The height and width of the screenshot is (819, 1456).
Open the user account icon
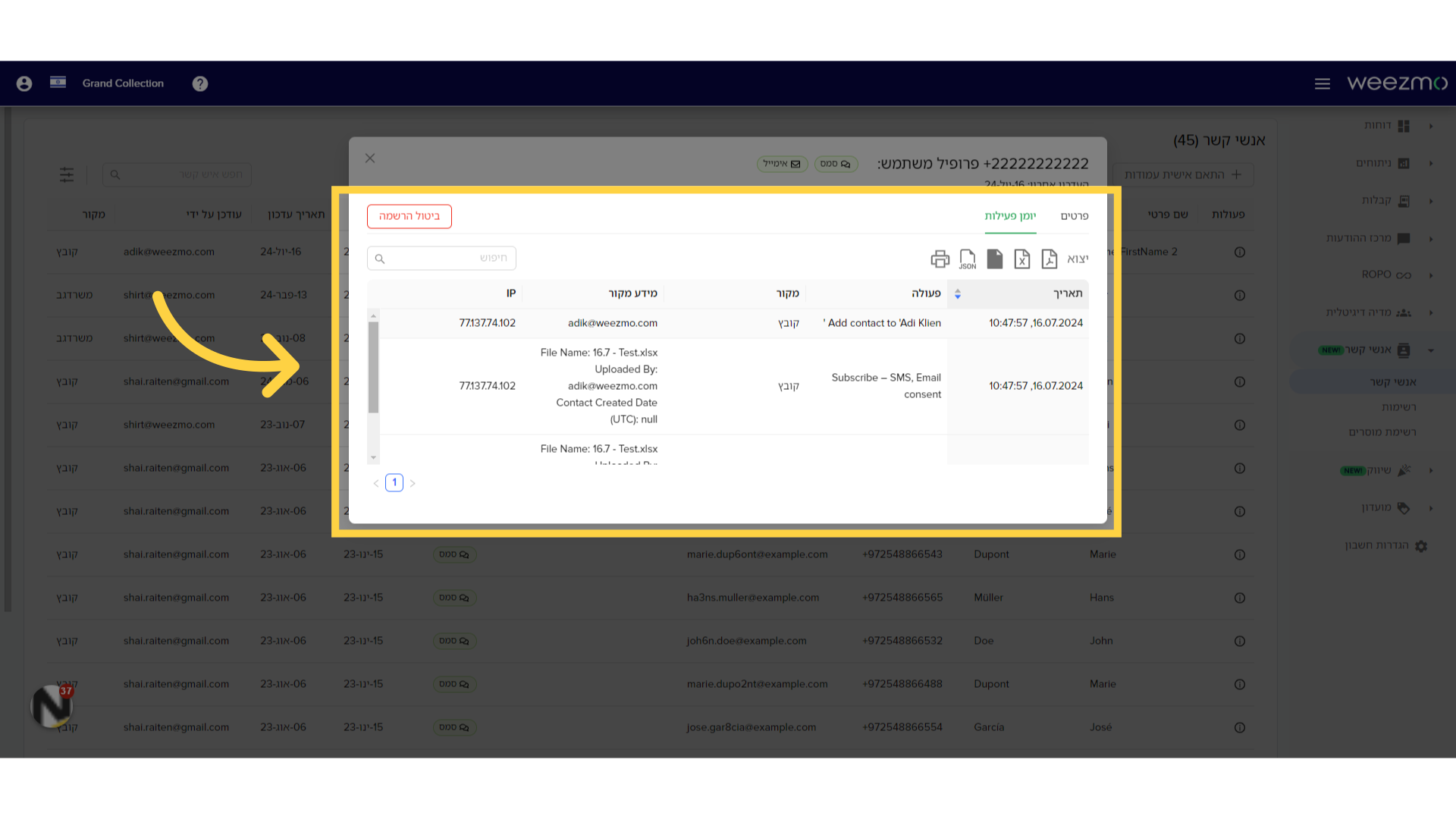tap(24, 83)
